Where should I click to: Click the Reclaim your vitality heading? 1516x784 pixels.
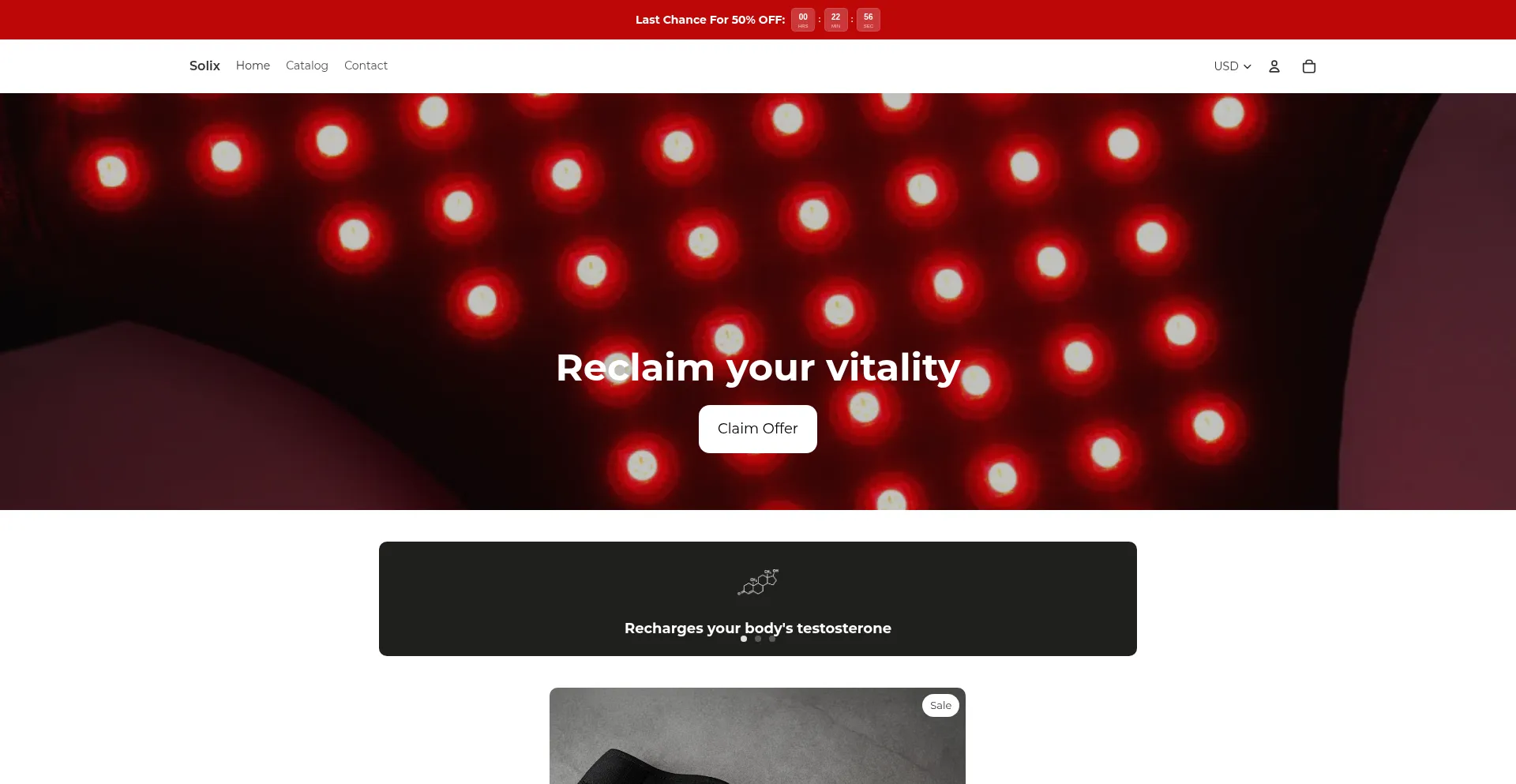pos(758,368)
